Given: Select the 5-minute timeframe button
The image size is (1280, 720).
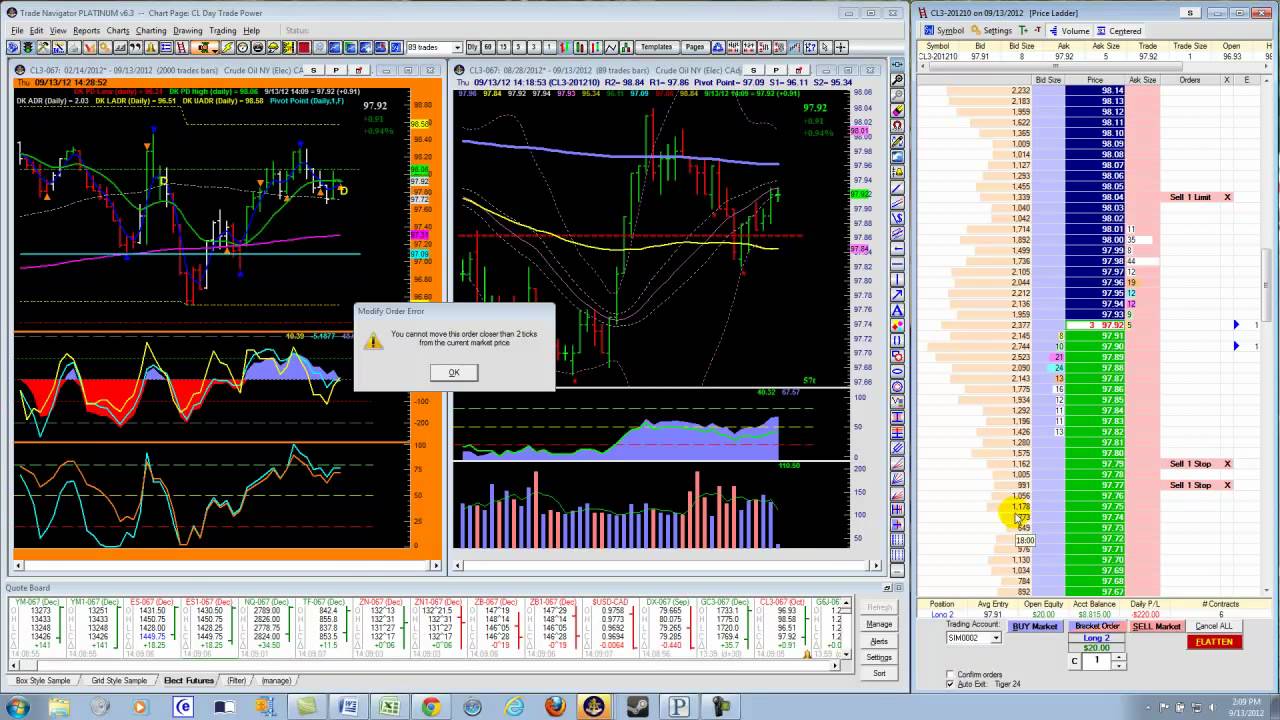Looking at the screenshot, I should 518,47.
